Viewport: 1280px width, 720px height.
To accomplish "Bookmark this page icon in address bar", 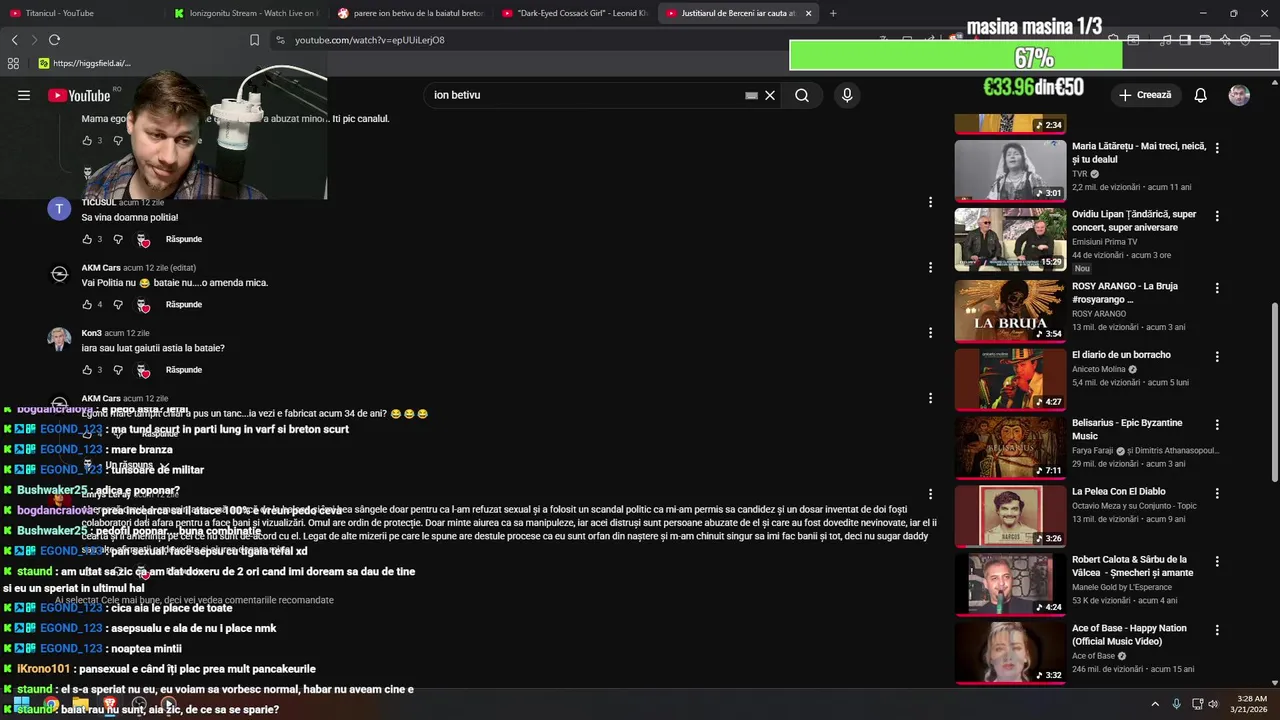I will pos(254,40).
